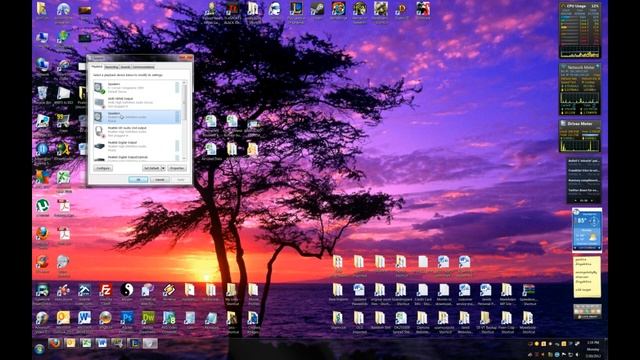The image size is (640, 360).
Task: Click the Windows Start orb
Action: (40, 349)
